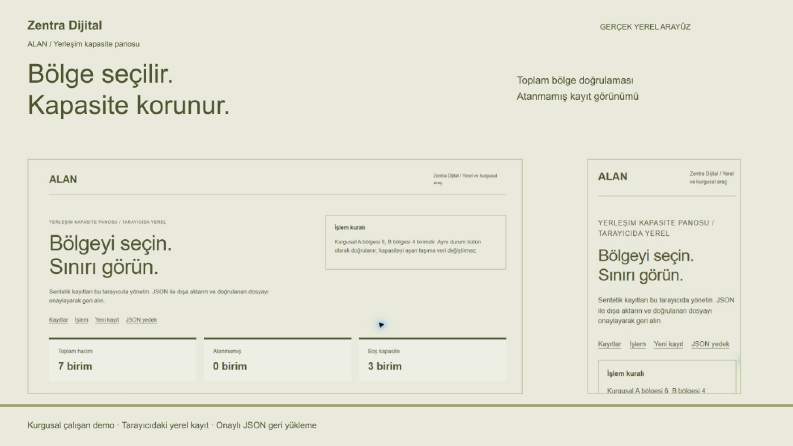Click the ALAN logo in the narrow preview
Screen dimensions: 793x446
[612, 176]
